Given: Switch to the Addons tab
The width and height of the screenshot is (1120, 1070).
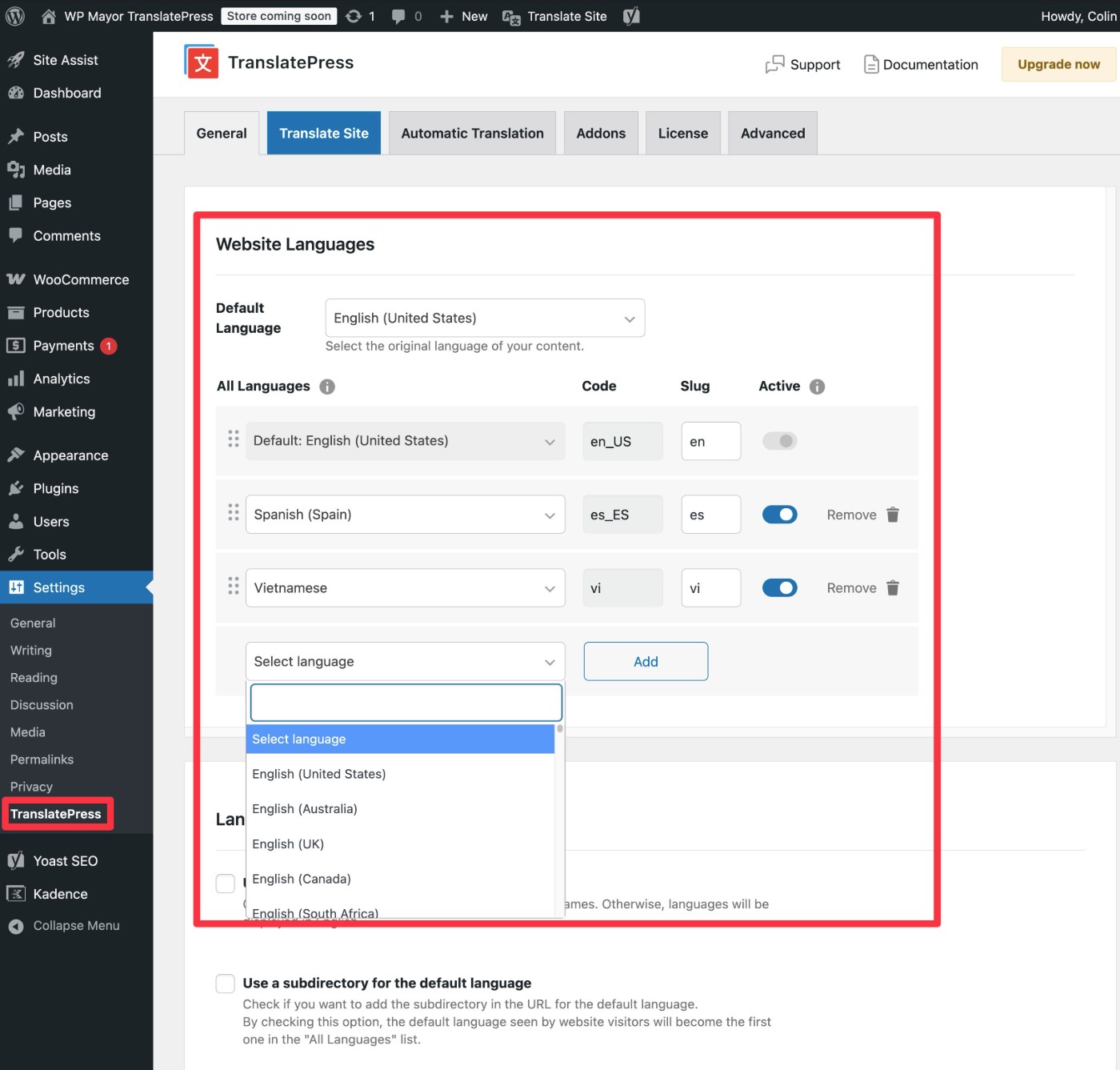Looking at the screenshot, I should click(601, 133).
